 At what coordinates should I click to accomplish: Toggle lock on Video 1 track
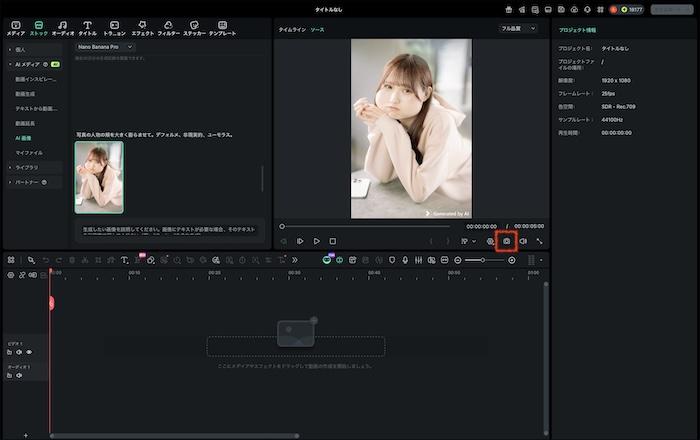point(9,352)
